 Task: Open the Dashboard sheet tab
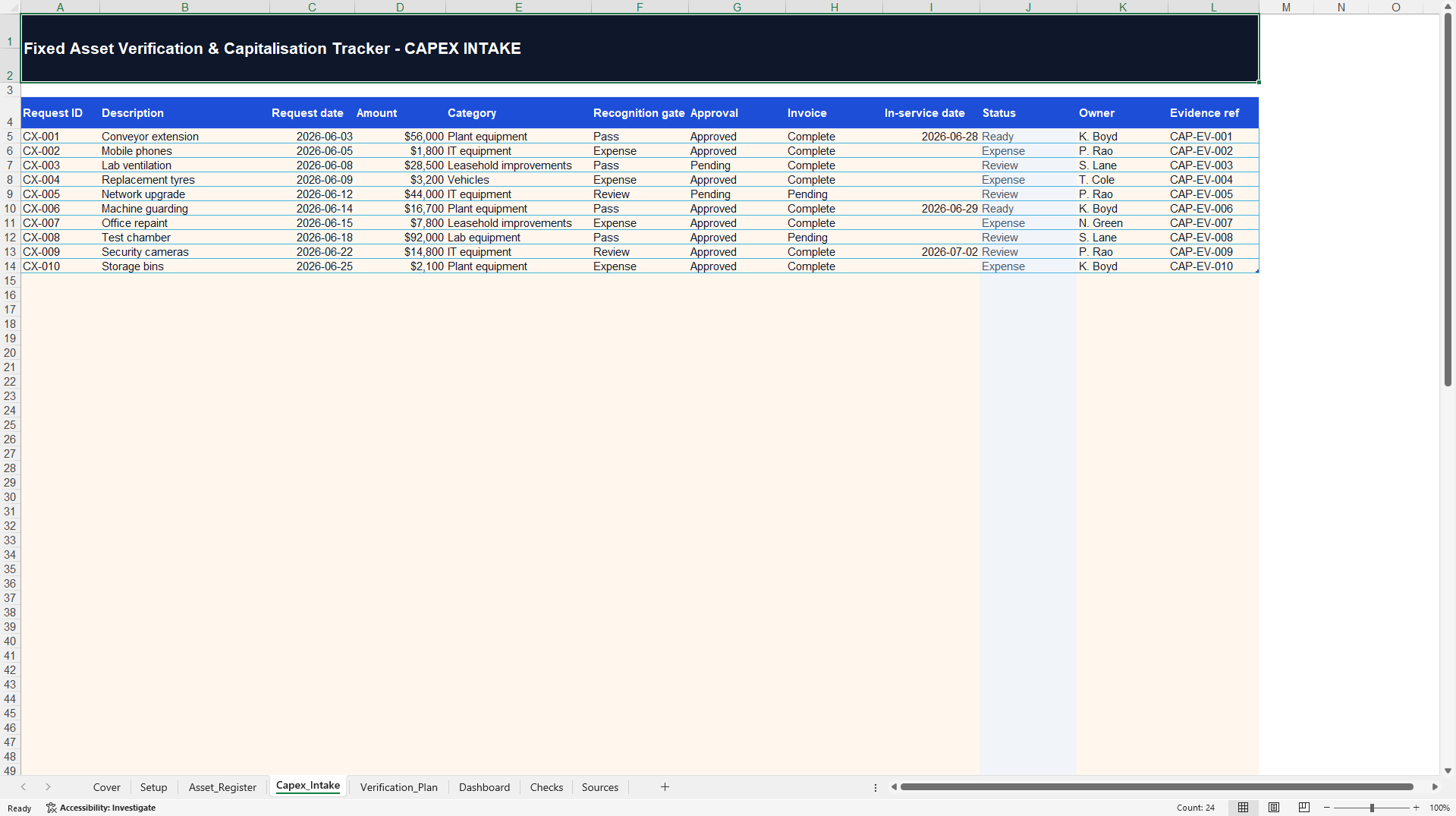click(484, 787)
